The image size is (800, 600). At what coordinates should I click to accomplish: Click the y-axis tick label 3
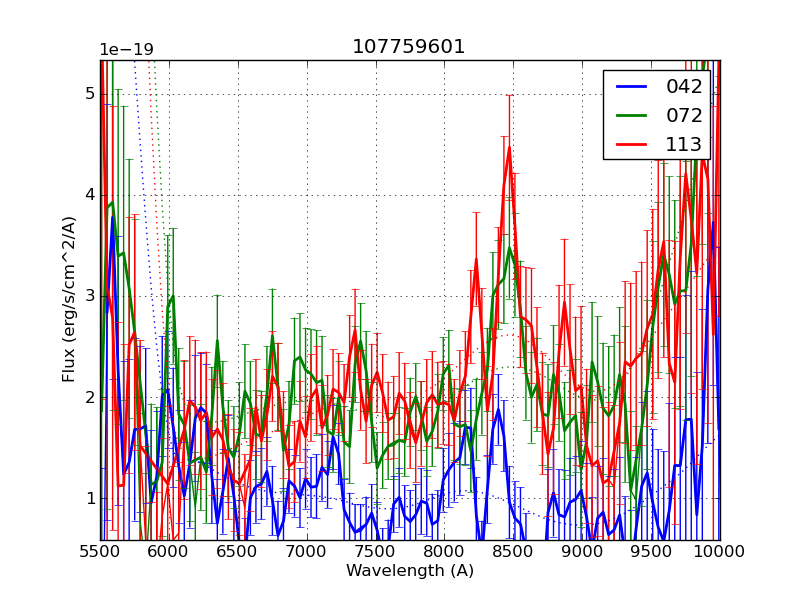pyautogui.click(x=89, y=296)
